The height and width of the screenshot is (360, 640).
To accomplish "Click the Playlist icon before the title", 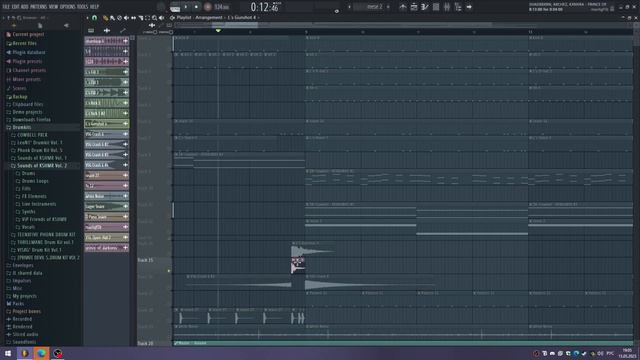I will coord(172,18).
